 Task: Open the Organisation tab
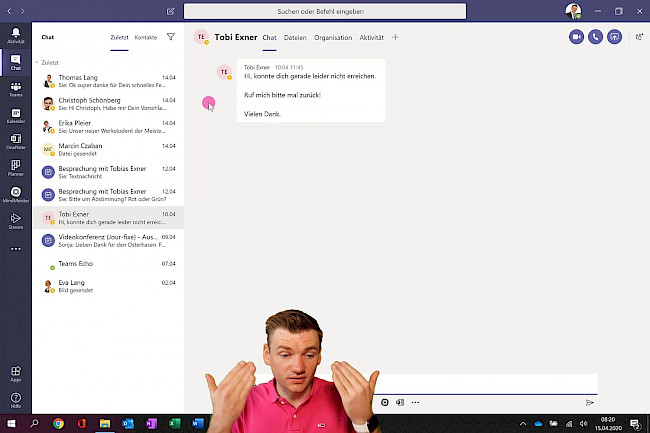tap(333, 37)
